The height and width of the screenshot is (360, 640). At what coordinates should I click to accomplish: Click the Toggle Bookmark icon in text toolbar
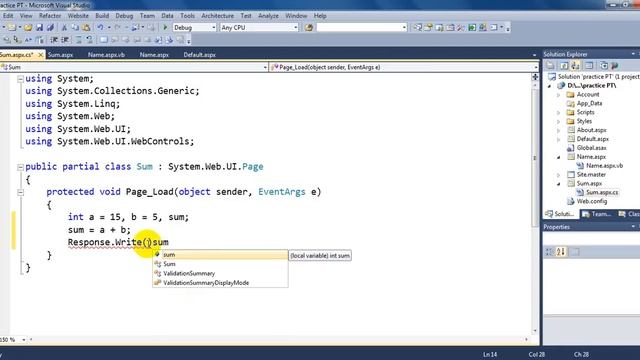pos(103,40)
